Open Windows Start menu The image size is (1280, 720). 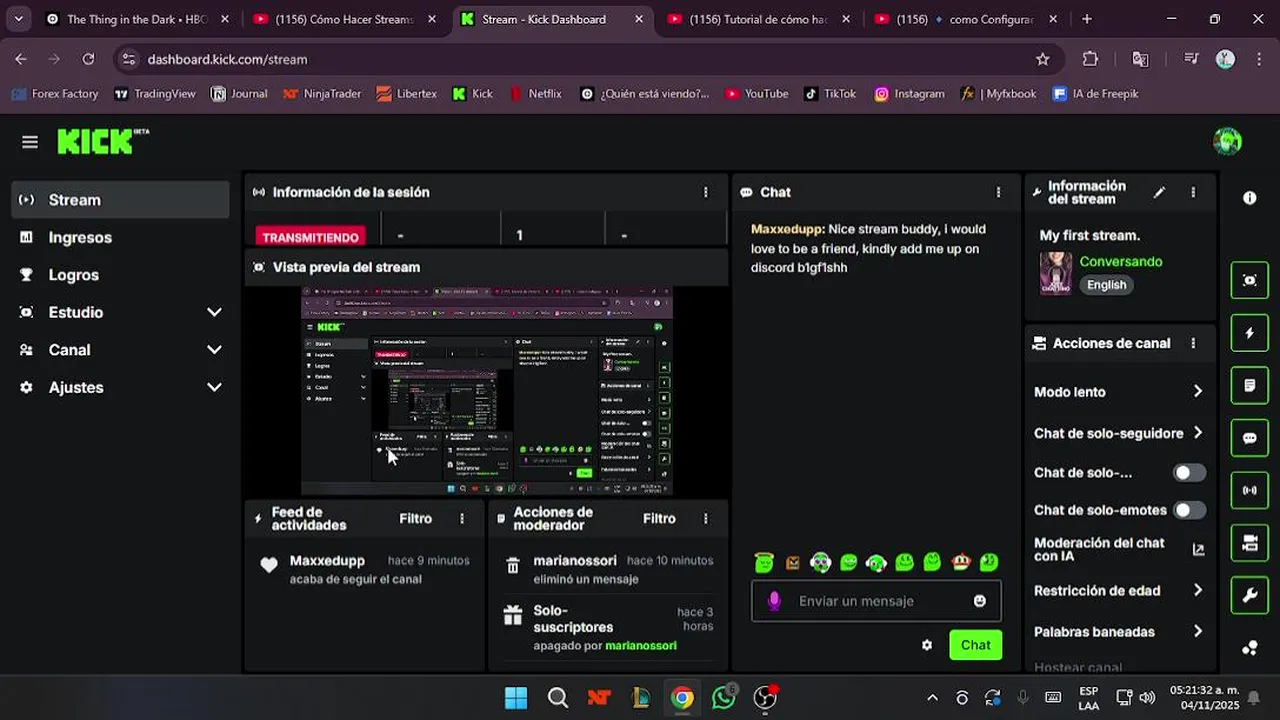516,698
